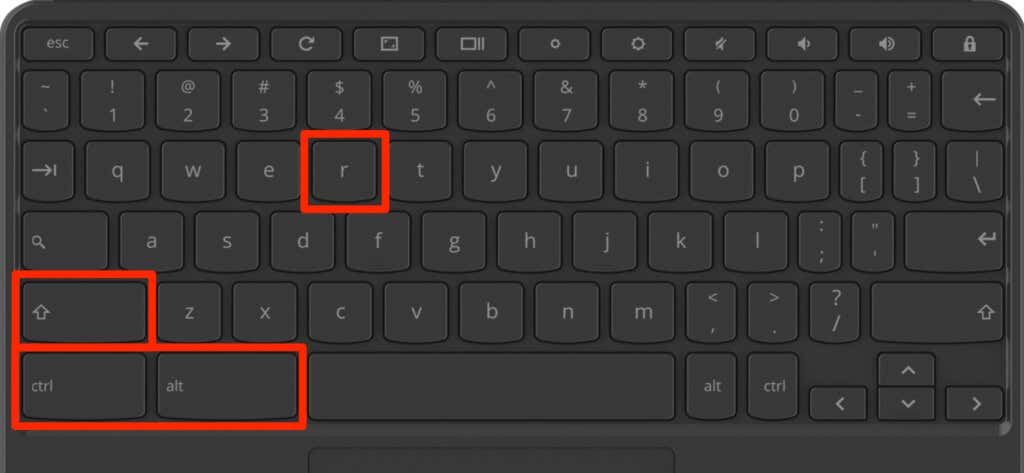Screen dimensions: 1024x473
Task: Click the volume up key
Action: point(886,44)
